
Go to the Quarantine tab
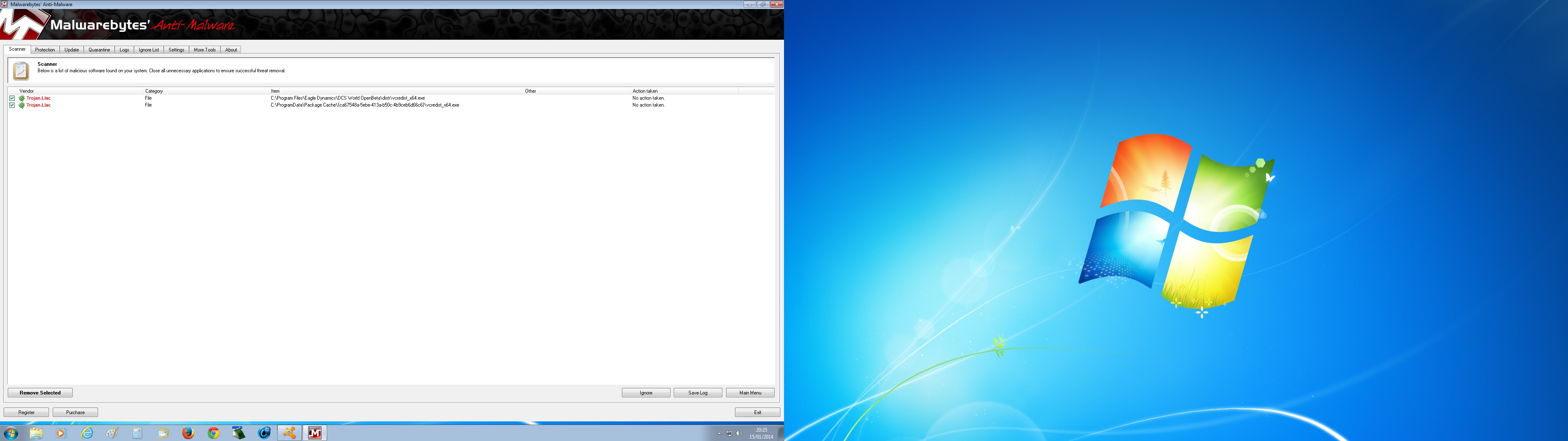(x=99, y=50)
